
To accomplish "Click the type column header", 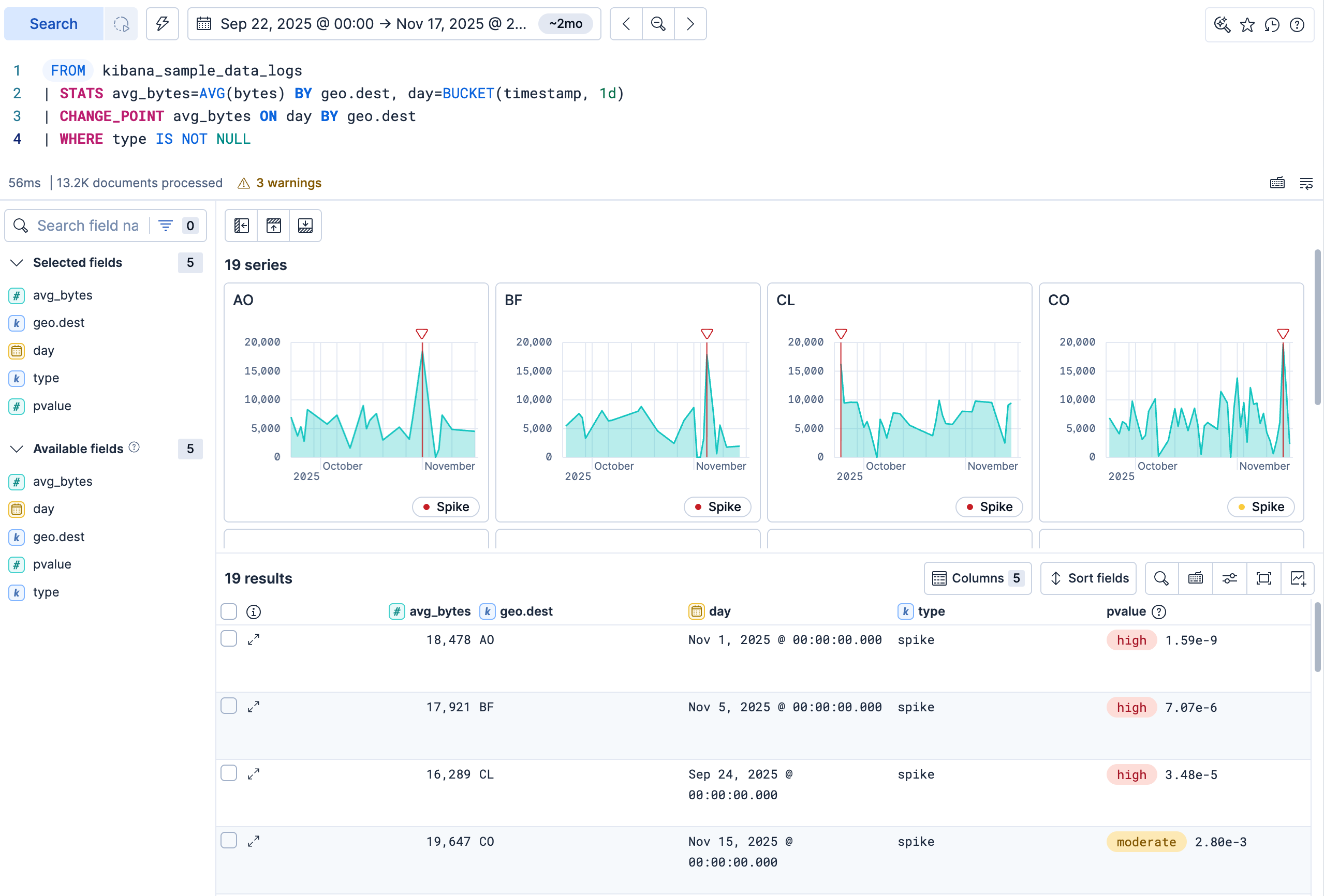I will tap(921, 611).
